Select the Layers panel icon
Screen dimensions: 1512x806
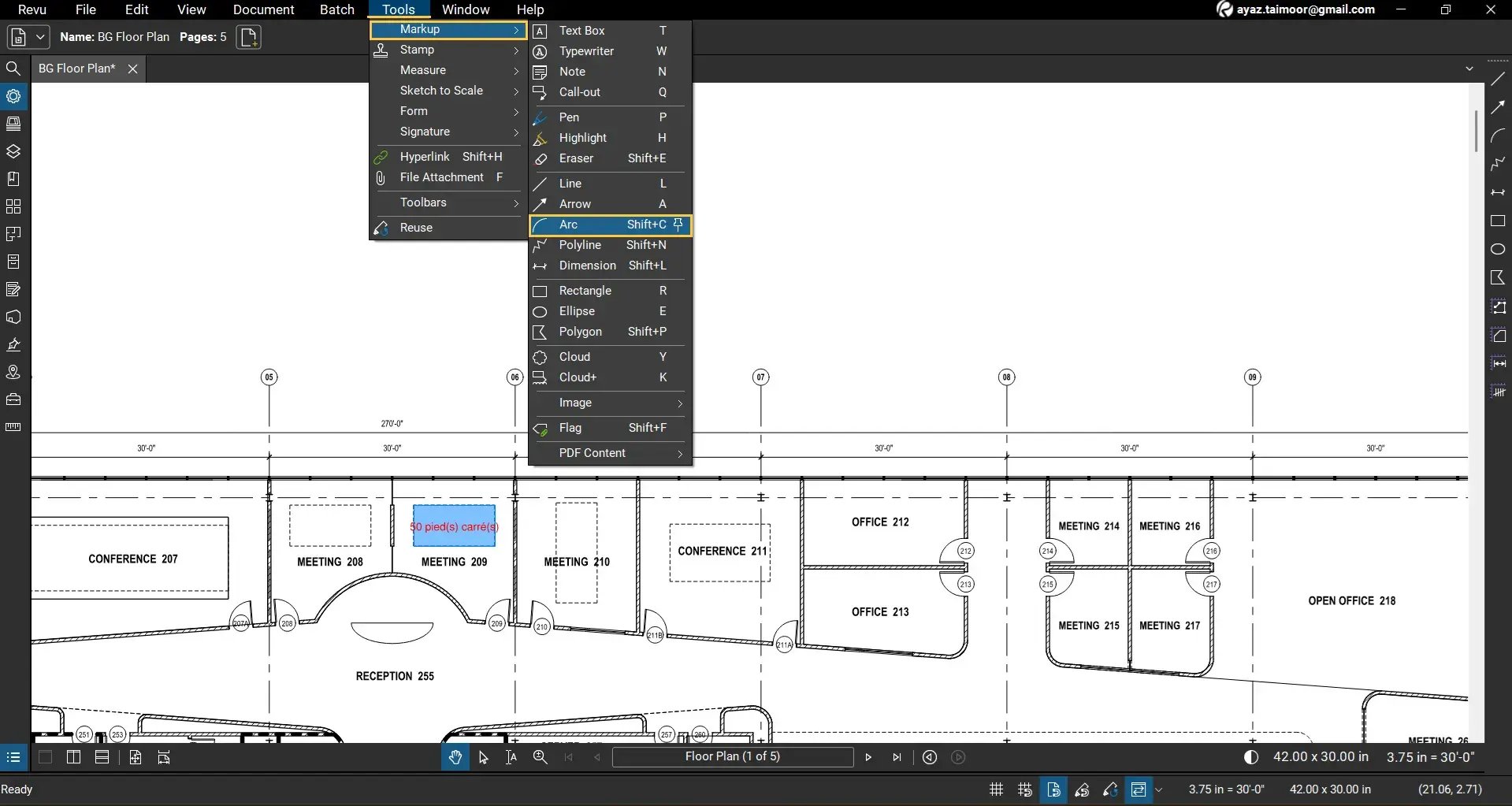pyautogui.click(x=13, y=151)
